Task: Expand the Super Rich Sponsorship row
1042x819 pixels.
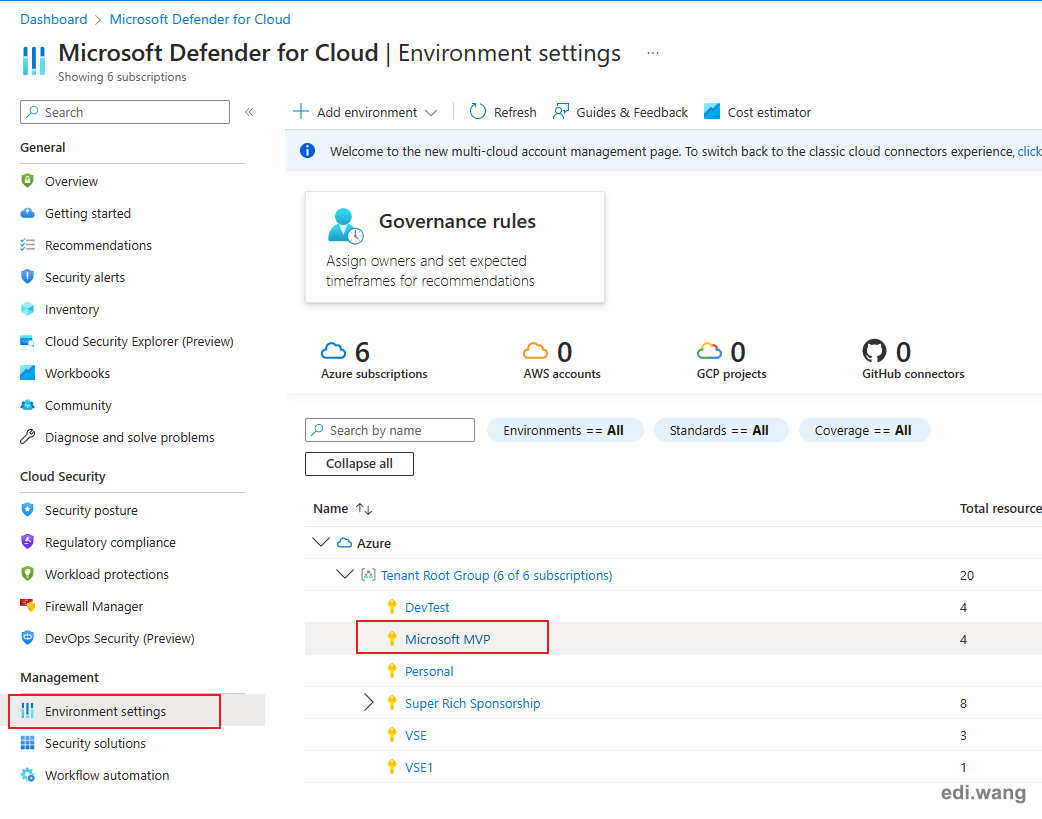Action: (x=369, y=703)
